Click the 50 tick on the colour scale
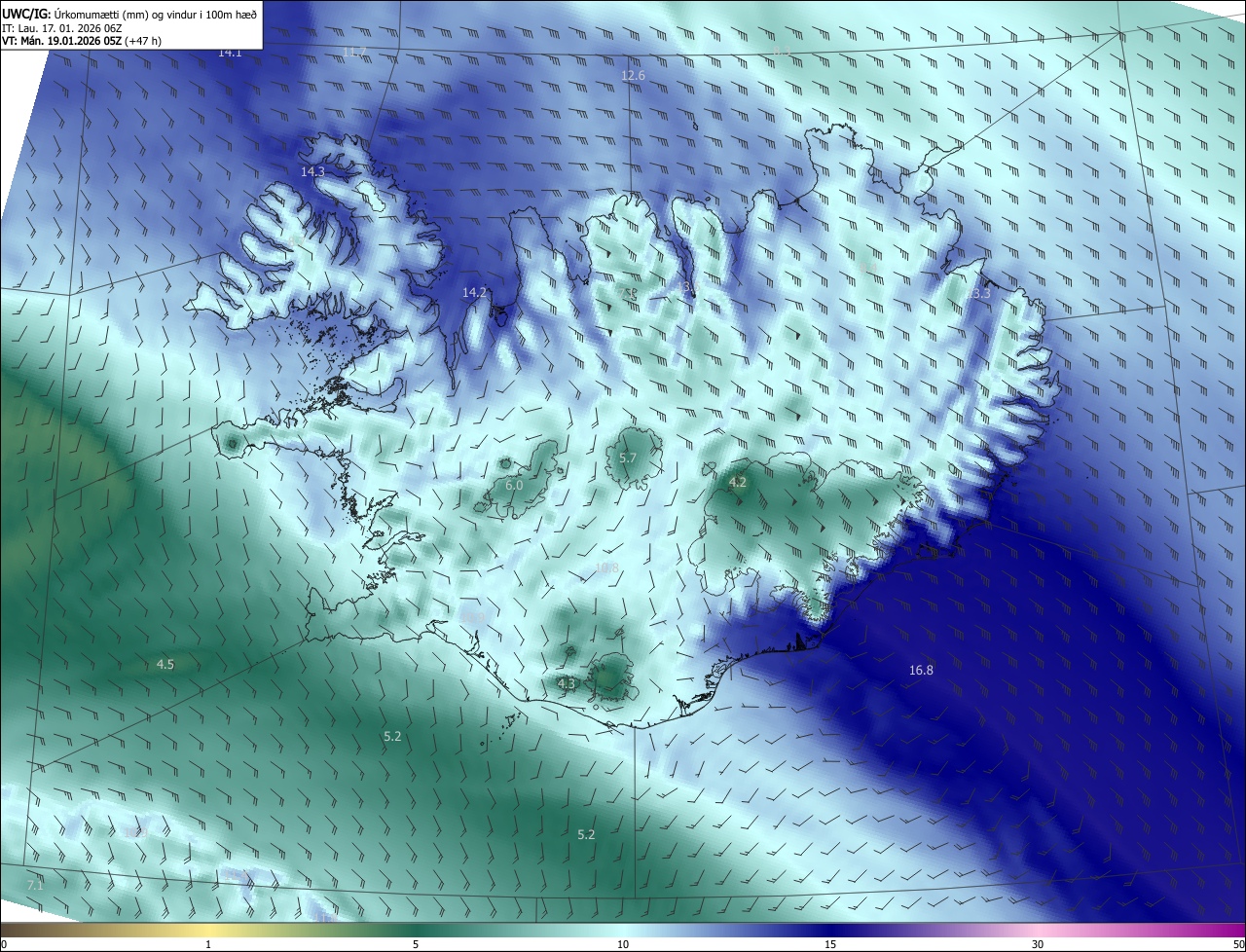 tap(1238, 945)
